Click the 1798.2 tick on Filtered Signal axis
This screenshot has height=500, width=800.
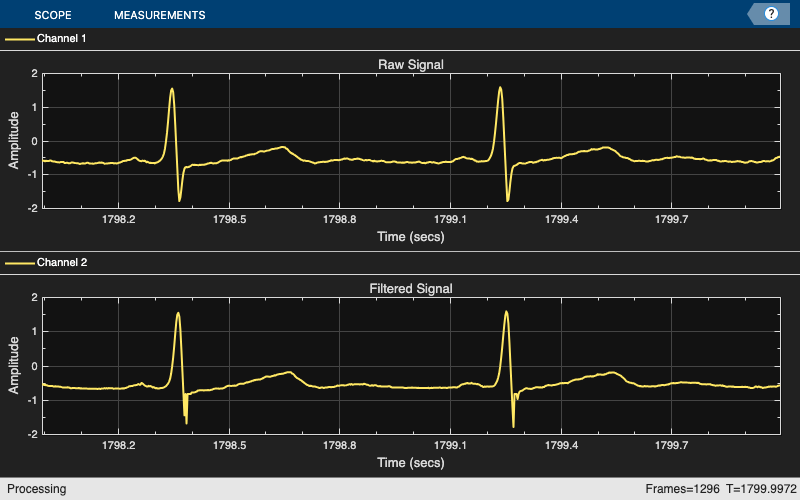(x=119, y=445)
